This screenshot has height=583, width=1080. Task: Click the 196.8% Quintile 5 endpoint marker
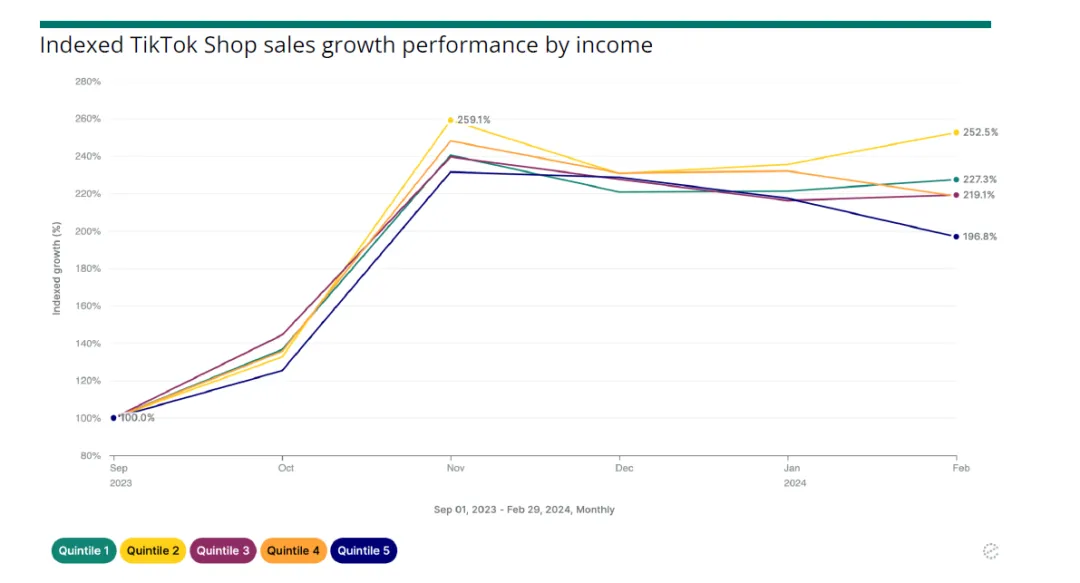[x=956, y=237]
